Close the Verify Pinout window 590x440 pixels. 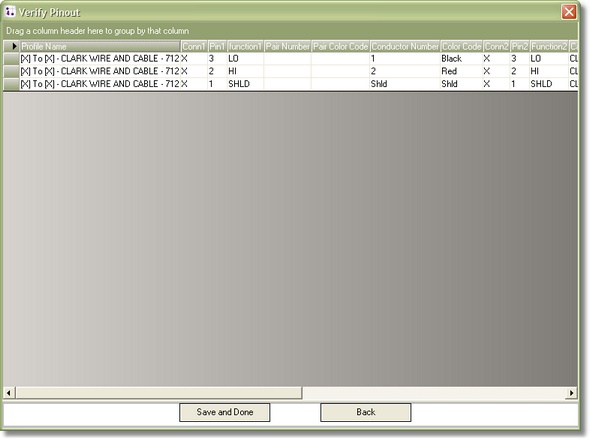point(569,12)
